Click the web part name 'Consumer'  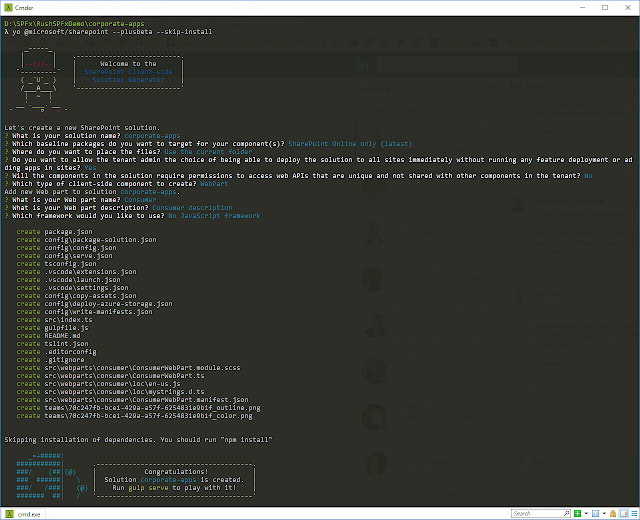coord(140,200)
